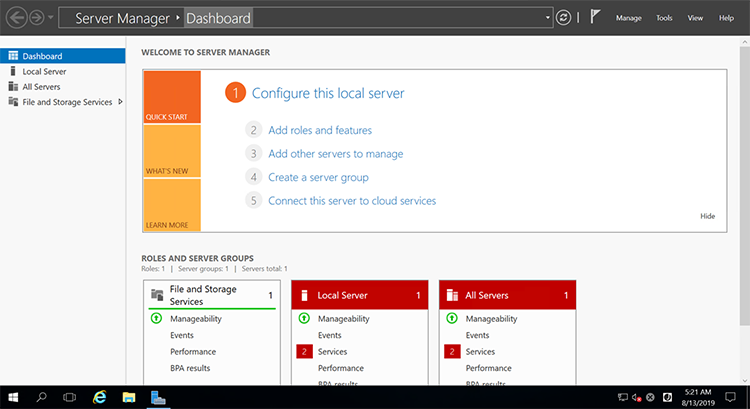Open File Explorer from the taskbar
The image size is (750, 409).
[128, 397]
